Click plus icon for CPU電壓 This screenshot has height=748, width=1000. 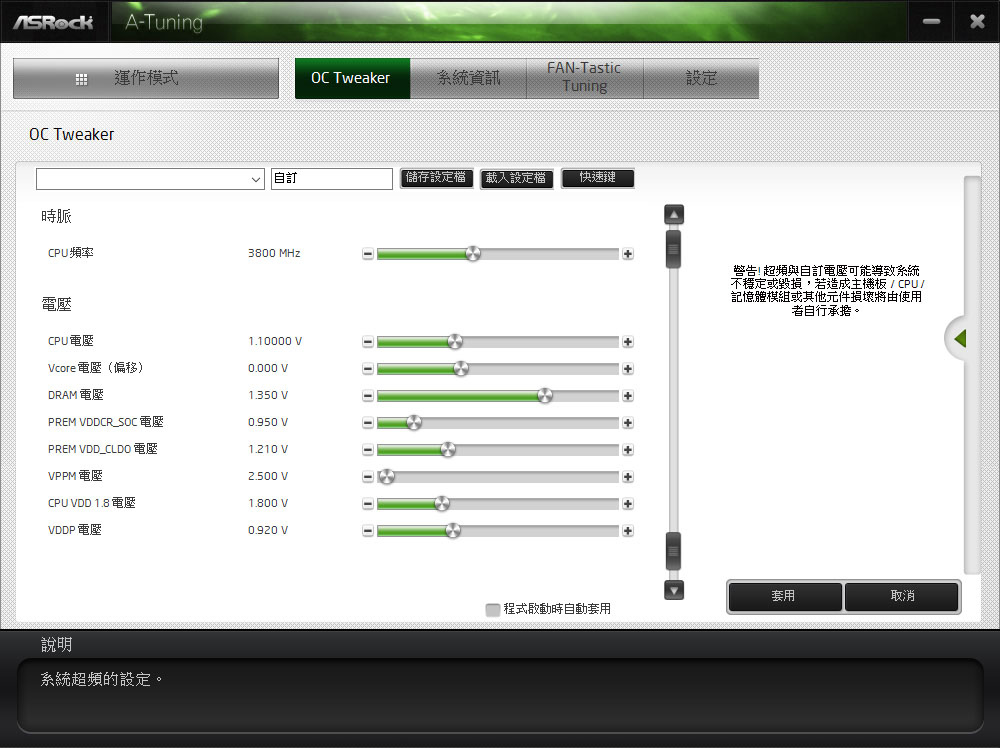(628, 342)
